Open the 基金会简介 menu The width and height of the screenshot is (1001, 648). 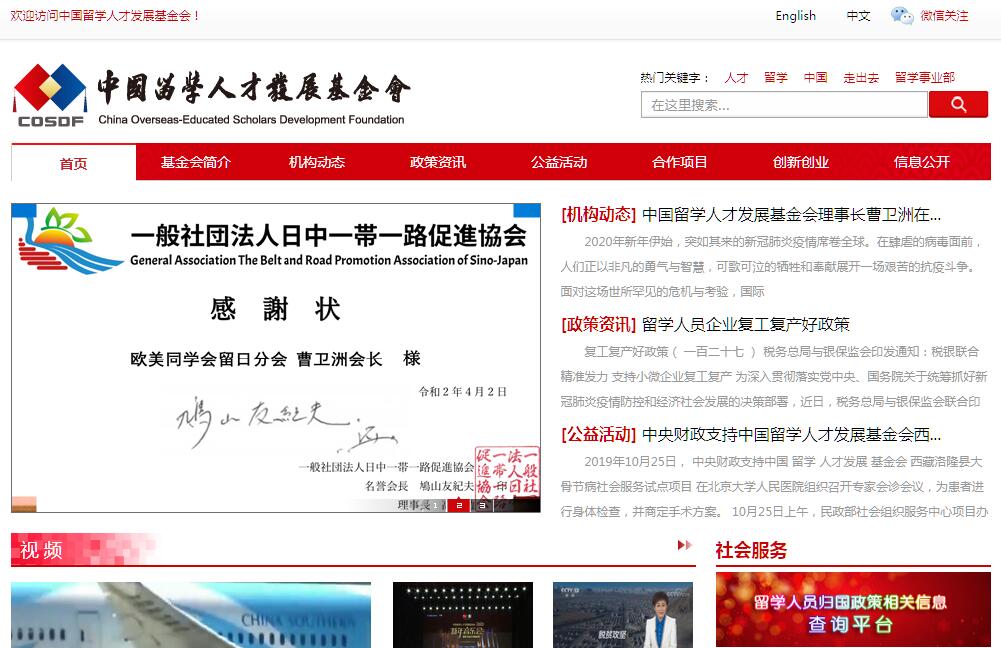pyautogui.click(x=196, y=162)
